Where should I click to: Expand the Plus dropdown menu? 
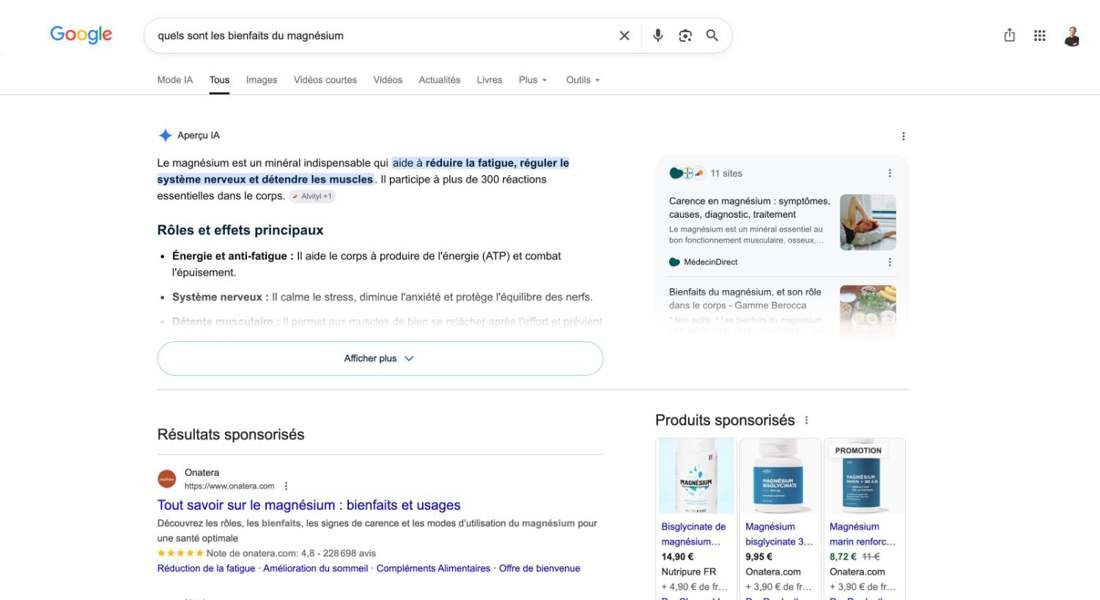(532, 80)
